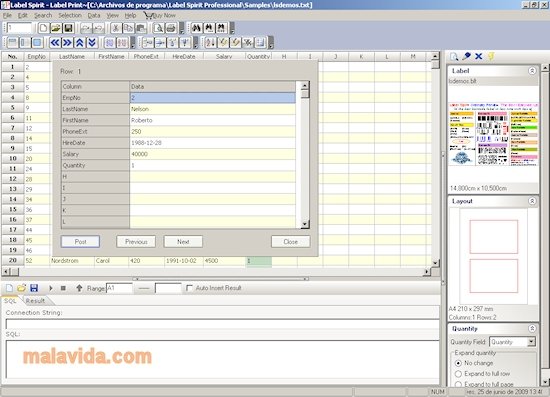Click the Open folder toolbar icon
This screenshot has height=397, width=550.
pos(56,28)
